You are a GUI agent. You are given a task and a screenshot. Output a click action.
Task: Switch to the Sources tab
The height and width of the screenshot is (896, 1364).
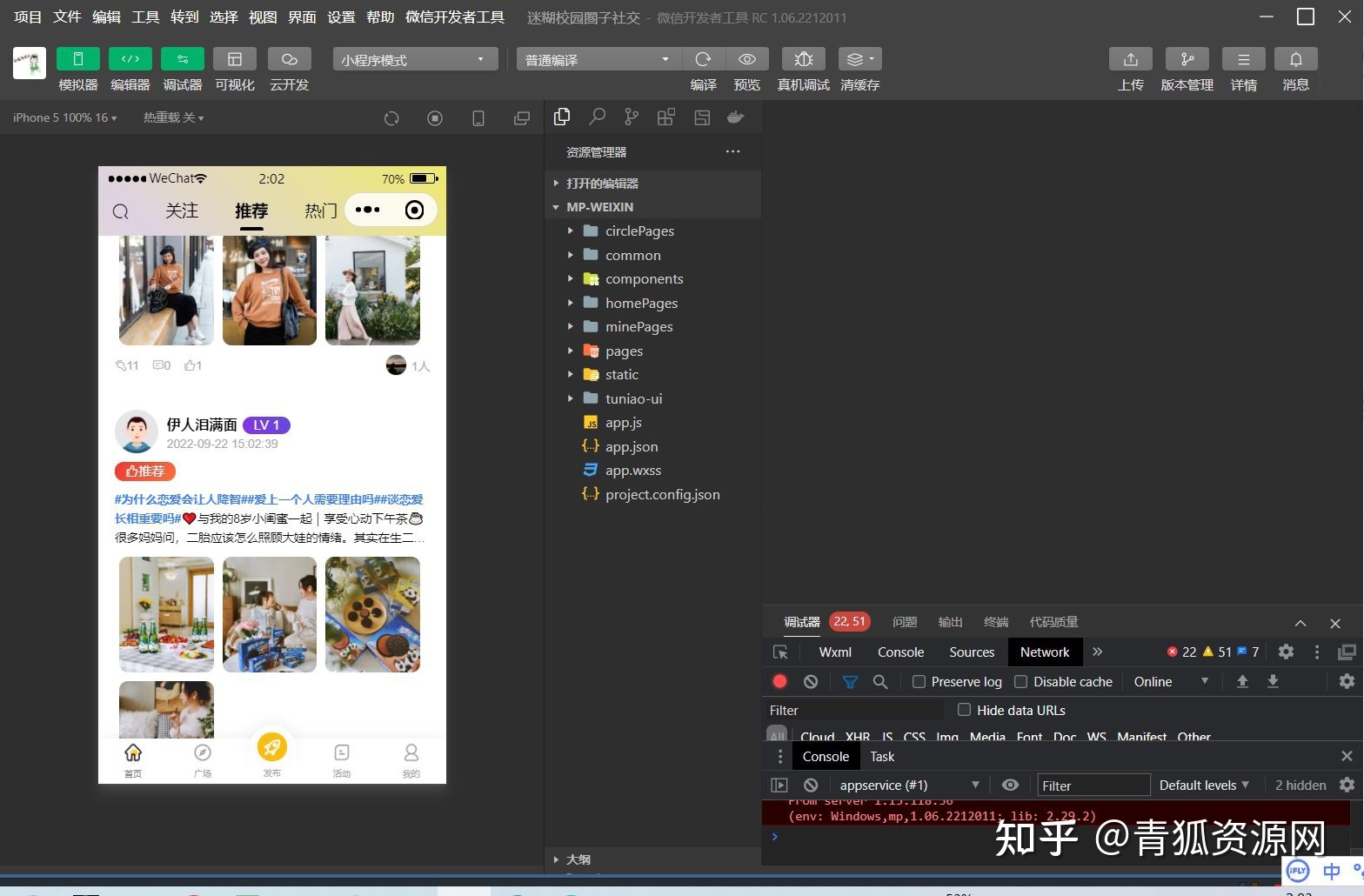point(972,652)
